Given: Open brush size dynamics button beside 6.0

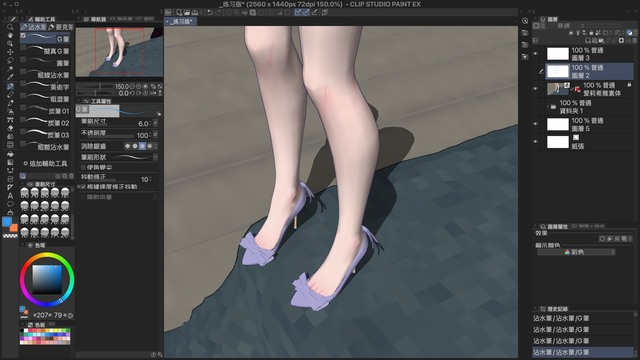Looking at the screenshot, I should coord(155,123).
